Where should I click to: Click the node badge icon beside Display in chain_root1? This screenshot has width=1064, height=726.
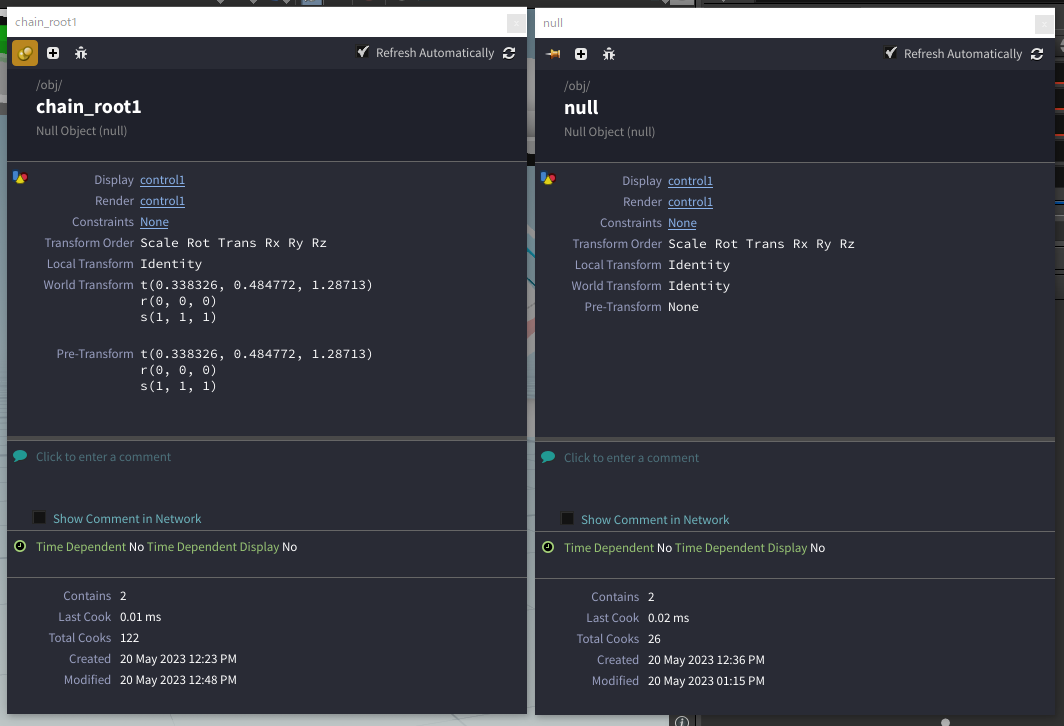pyautogui.click(x=20, y=177)
